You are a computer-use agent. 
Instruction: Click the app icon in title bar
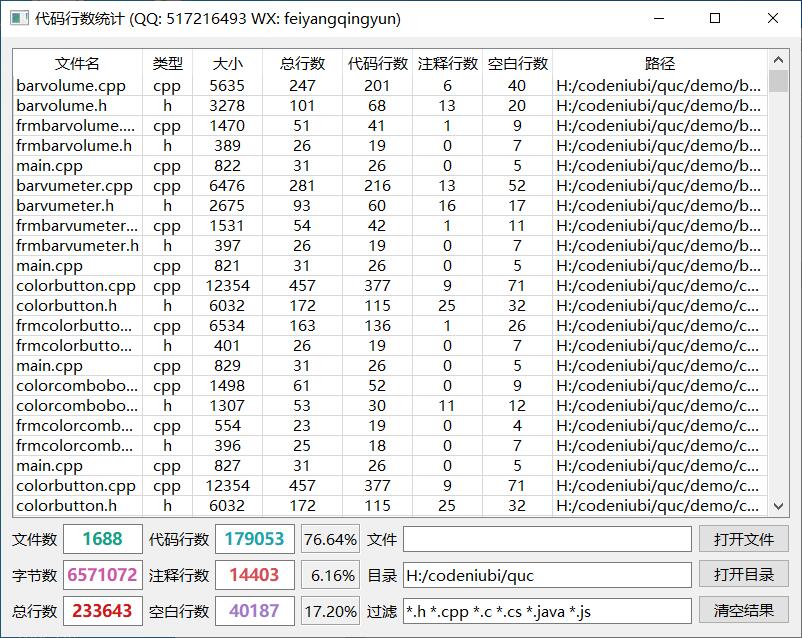(18, 18)
